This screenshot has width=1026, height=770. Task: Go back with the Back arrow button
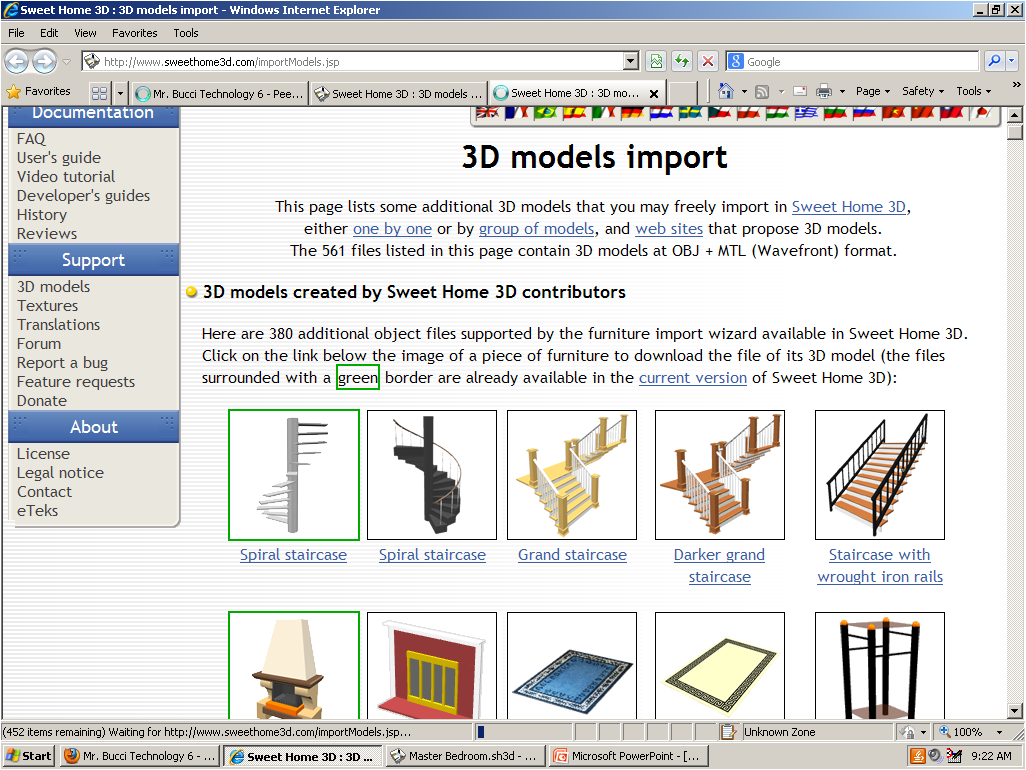[16, 61]
